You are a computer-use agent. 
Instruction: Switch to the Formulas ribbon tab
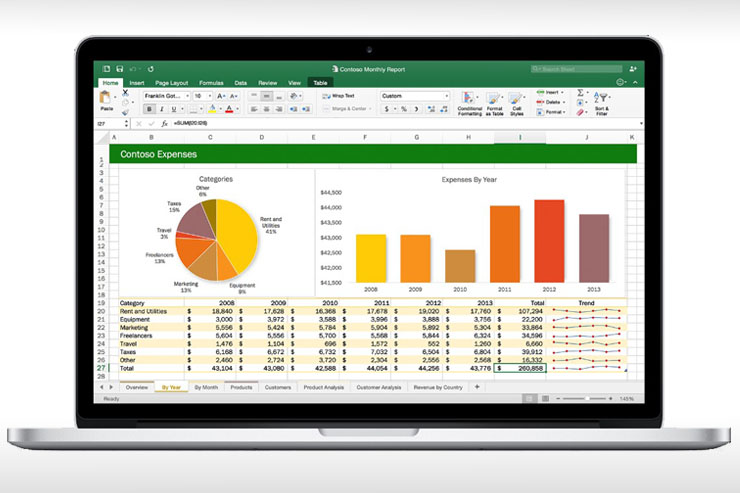tap(210, 83)
